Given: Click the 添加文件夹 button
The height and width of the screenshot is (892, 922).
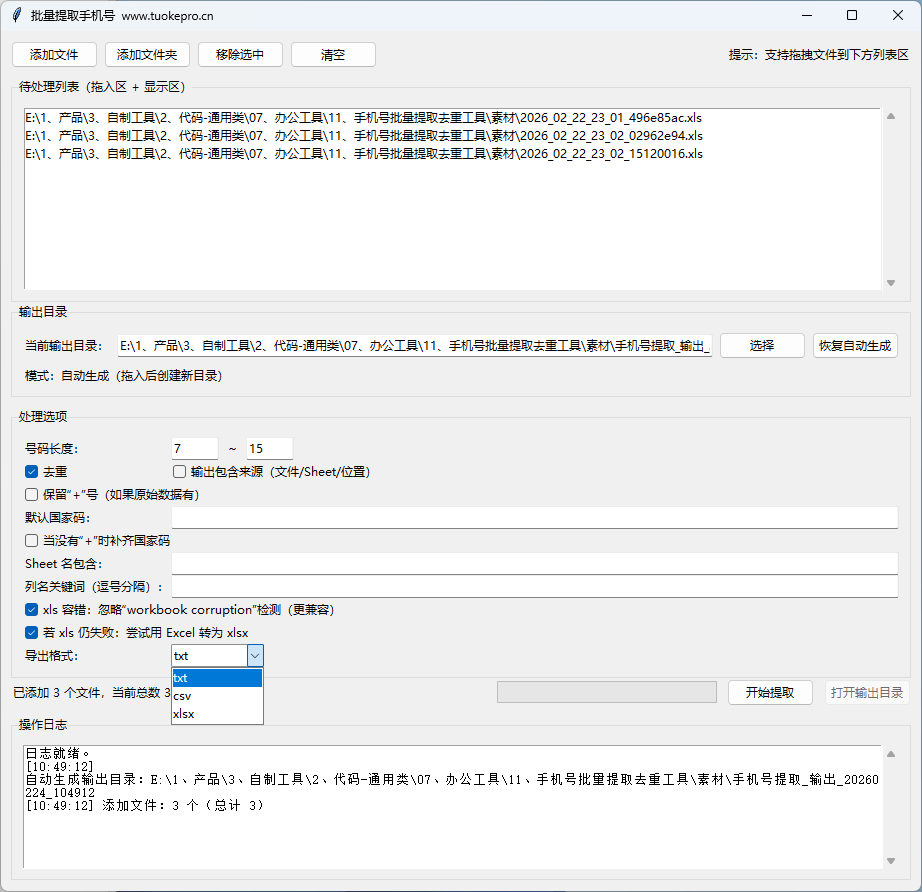Looking at the screenshot, I should click(x=147, y=55).
